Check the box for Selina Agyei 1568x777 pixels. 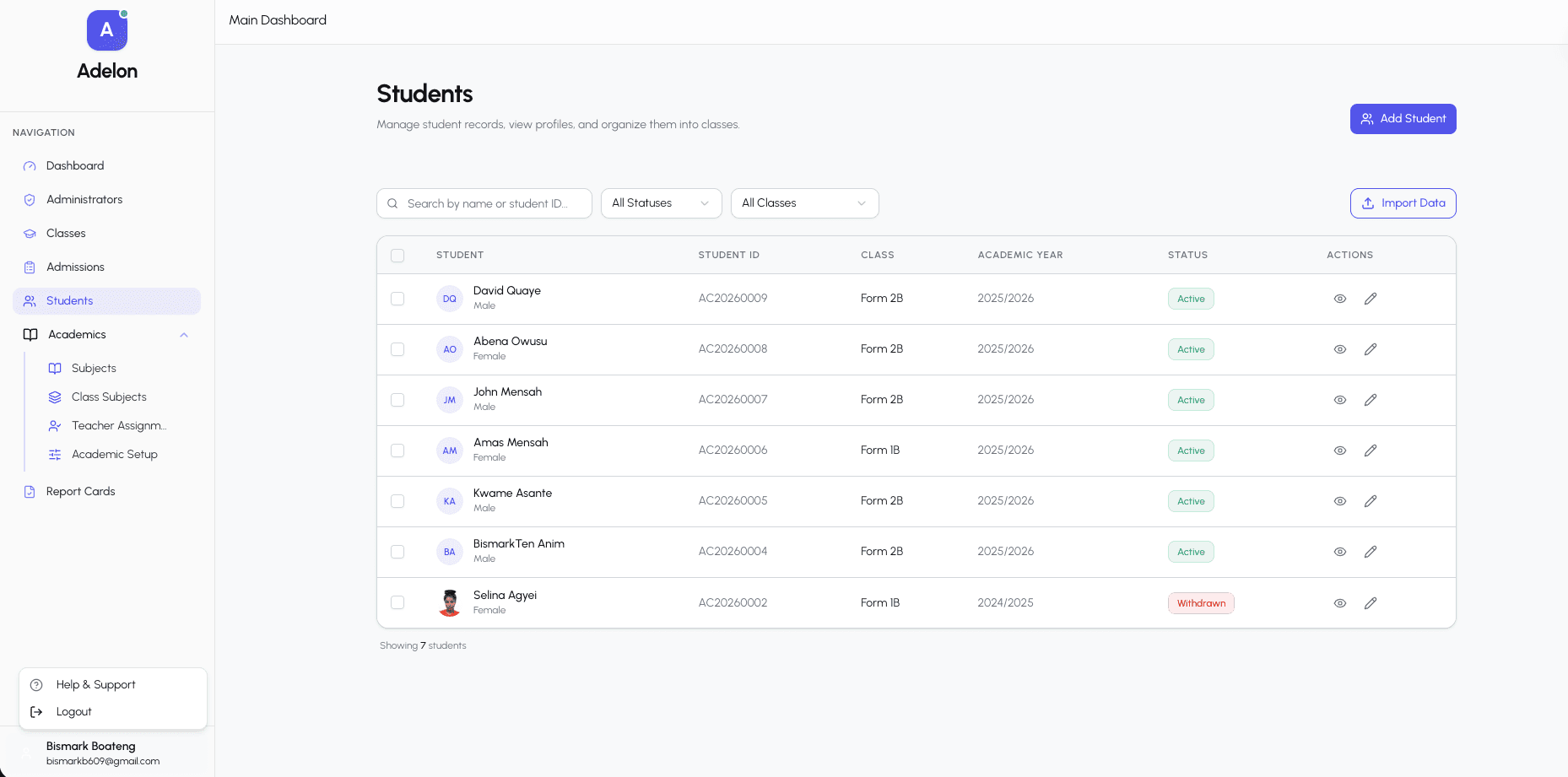point(397,602)
